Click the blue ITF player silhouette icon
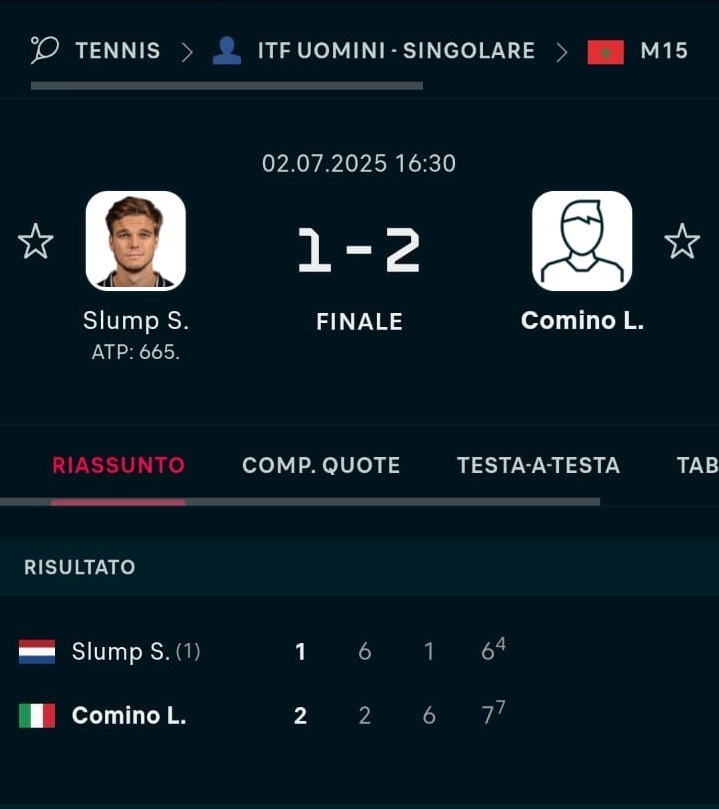Image resolution: width=719 pixels, height=809 pixels. click(227, 51)
